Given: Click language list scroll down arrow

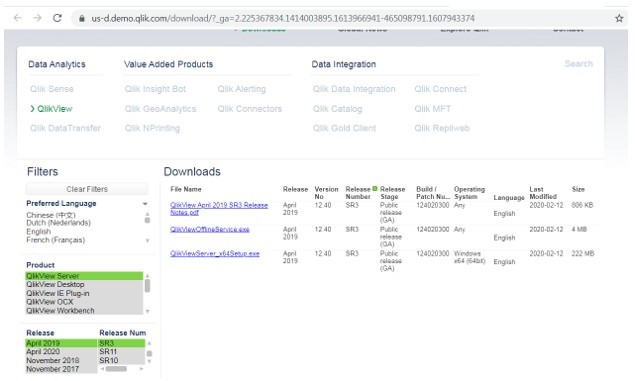Looking at the screenshot, I should 147,240.
